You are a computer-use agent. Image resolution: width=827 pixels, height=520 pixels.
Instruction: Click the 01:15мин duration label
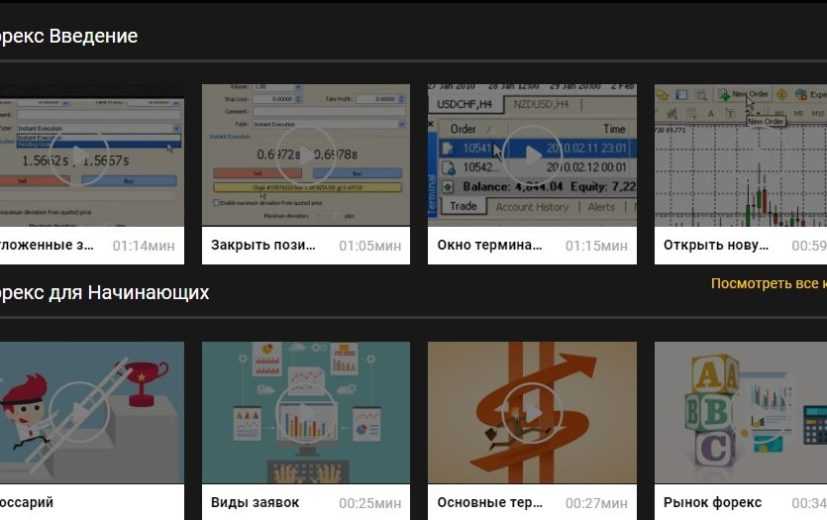[596, 246]
